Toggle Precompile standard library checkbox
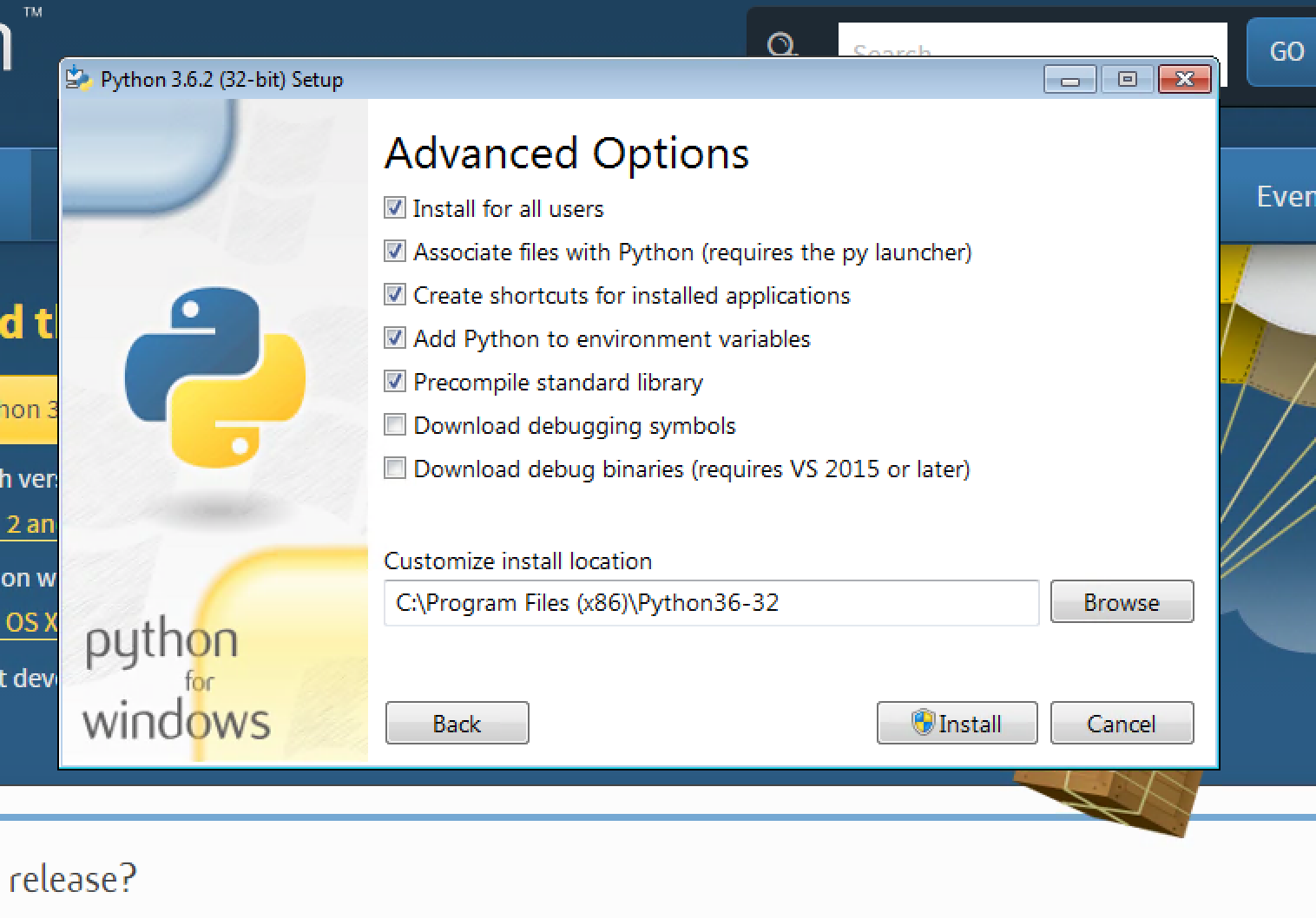This screenshot has height=918, width=1316. [395, 382]
